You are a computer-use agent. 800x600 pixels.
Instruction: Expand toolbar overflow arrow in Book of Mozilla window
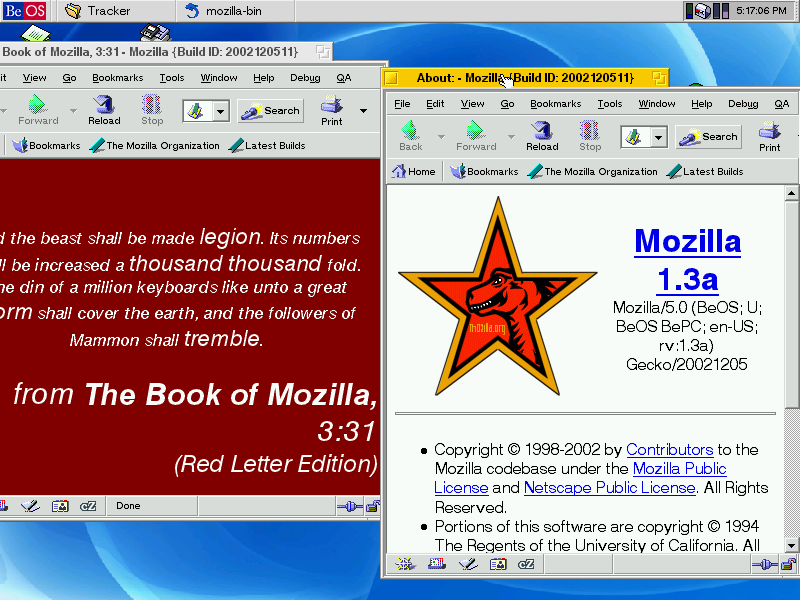tap(363, 111)
